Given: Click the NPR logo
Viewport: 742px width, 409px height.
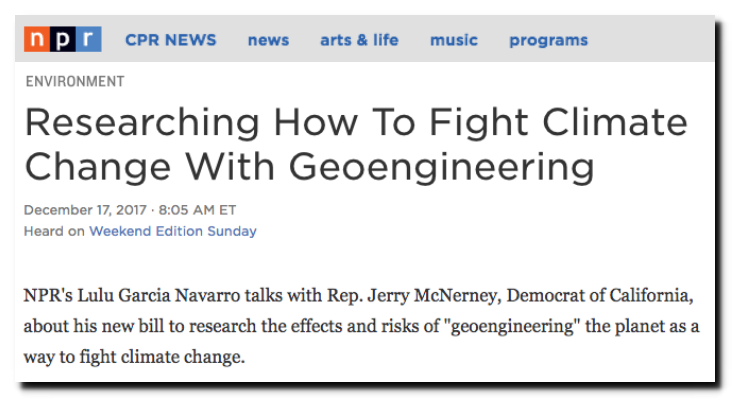Looking at the screenshot, I should point(62,39).
